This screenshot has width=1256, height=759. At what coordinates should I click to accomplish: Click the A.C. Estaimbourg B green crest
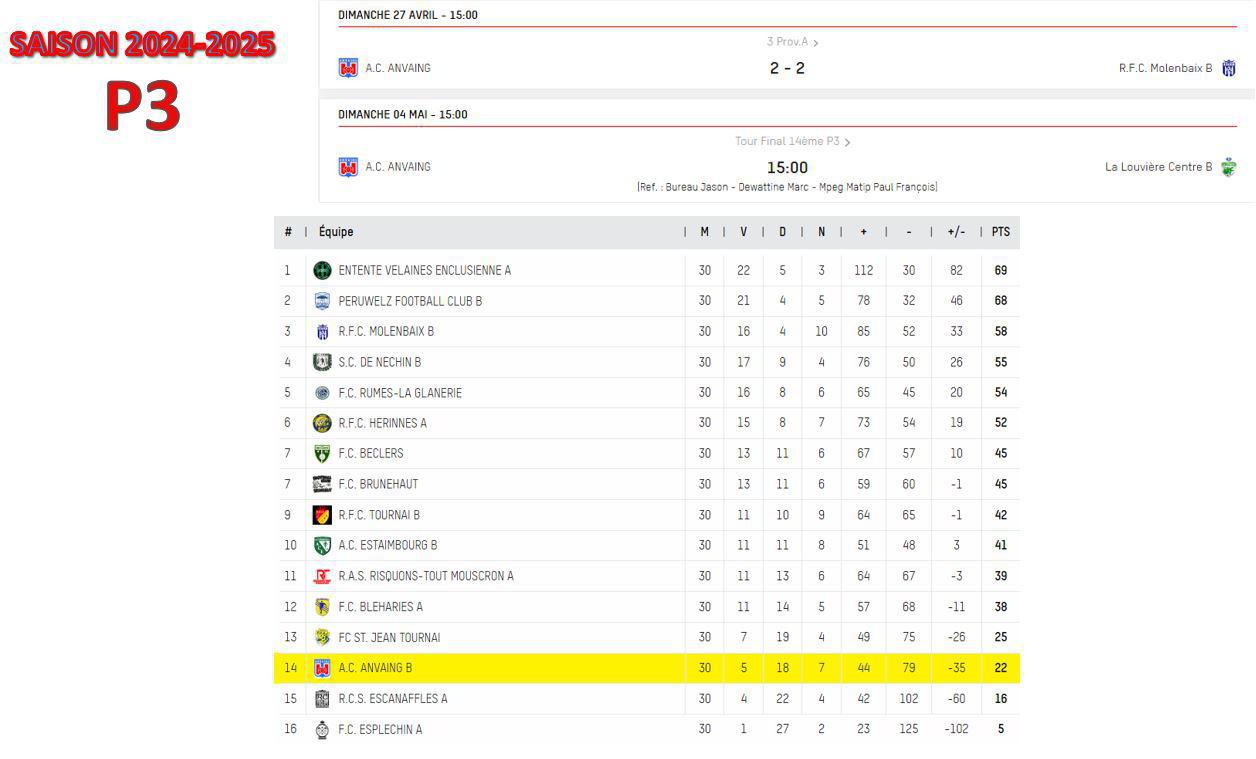(322, 545)
